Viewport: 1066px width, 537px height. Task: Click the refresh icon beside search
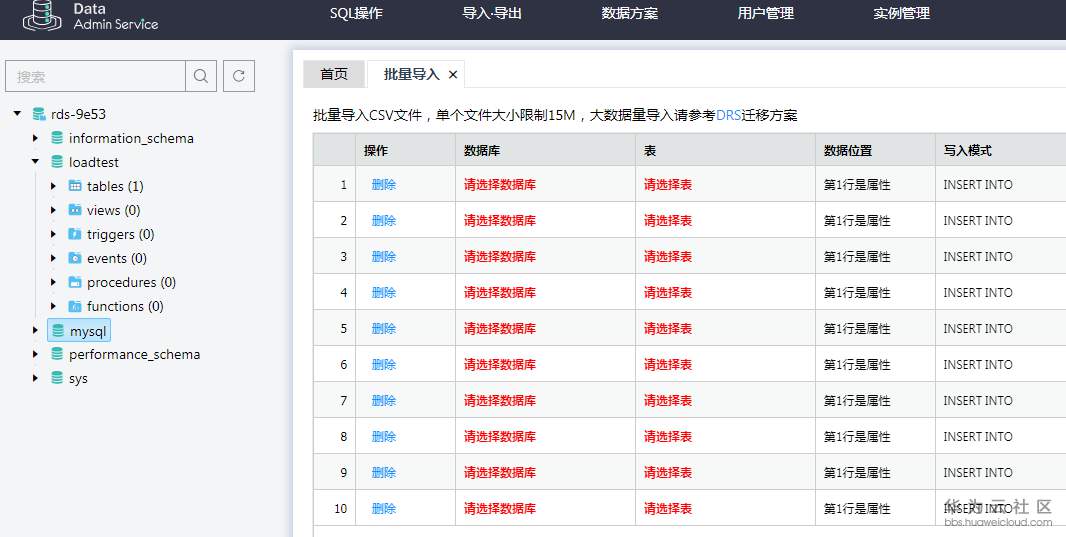(238, 76)
